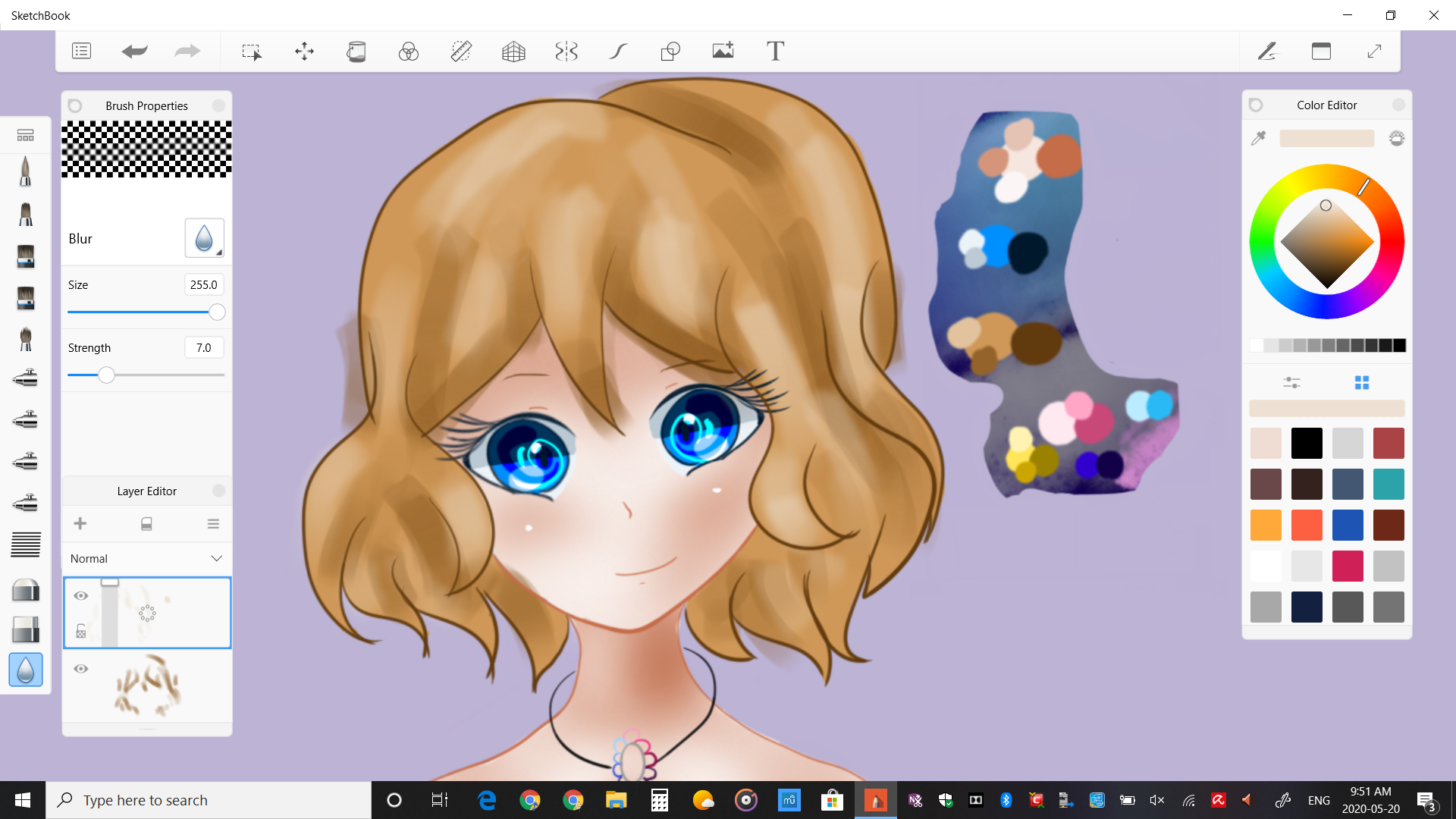Open the main menu list icon
Viewport: 1456px width, 819px height.
pos(81,51)
